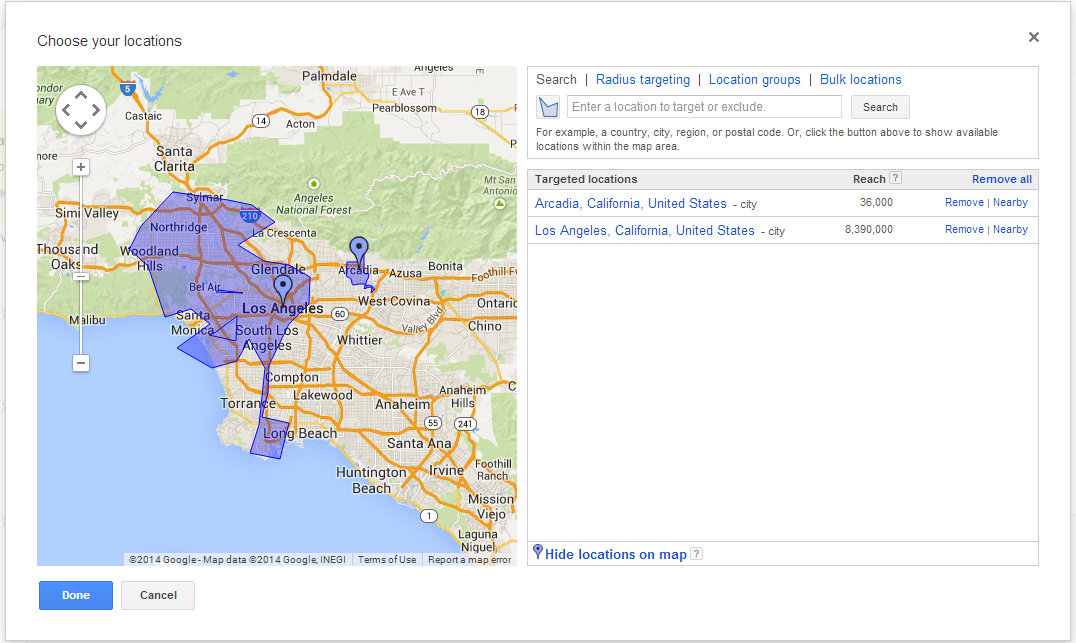This screenshot has width=1076, height=643.
Task: Switch to Radius targeting tab
Action: [x=642, y=80]
